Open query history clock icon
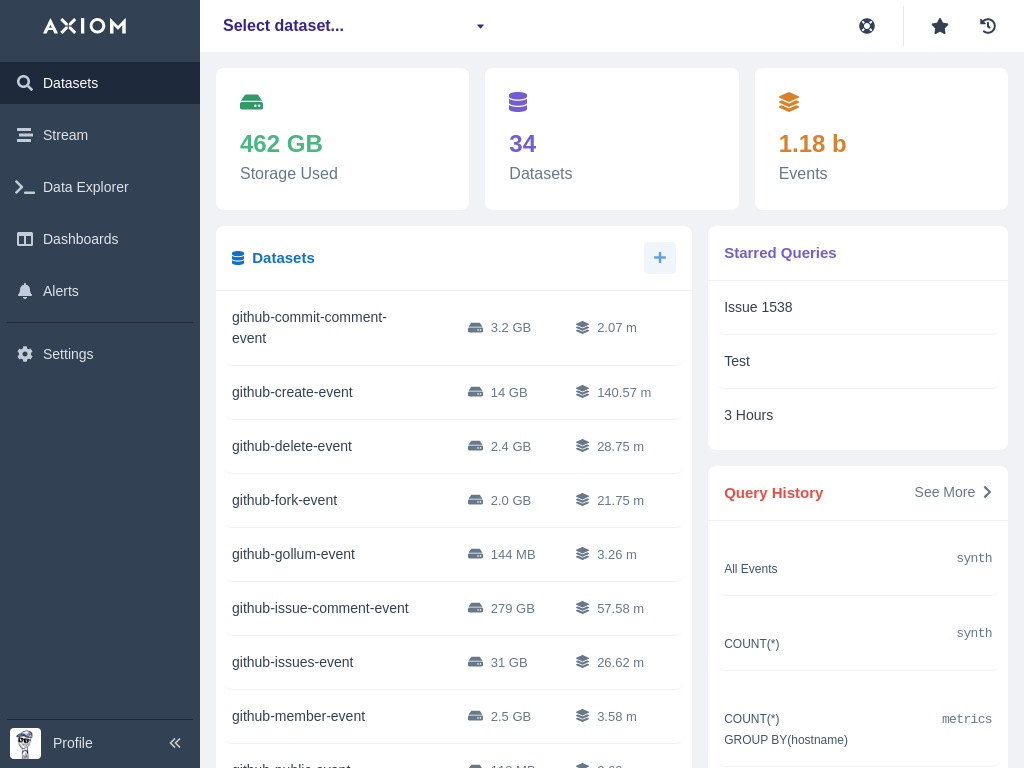The image size is (1024, 768). tap(988, 26)
